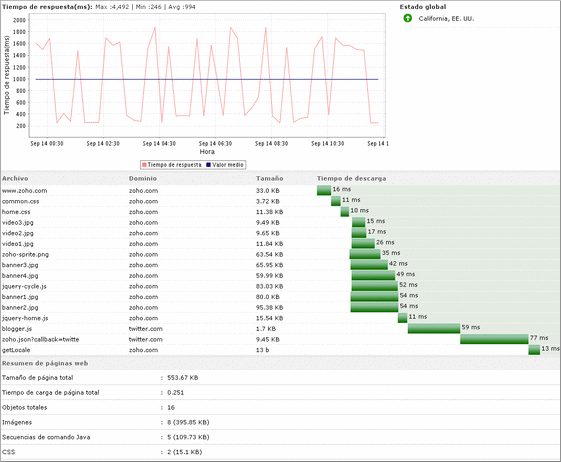561x462 pixels.
Task: Click the blue Valor medio legend swatch
Action: (209, 165)
